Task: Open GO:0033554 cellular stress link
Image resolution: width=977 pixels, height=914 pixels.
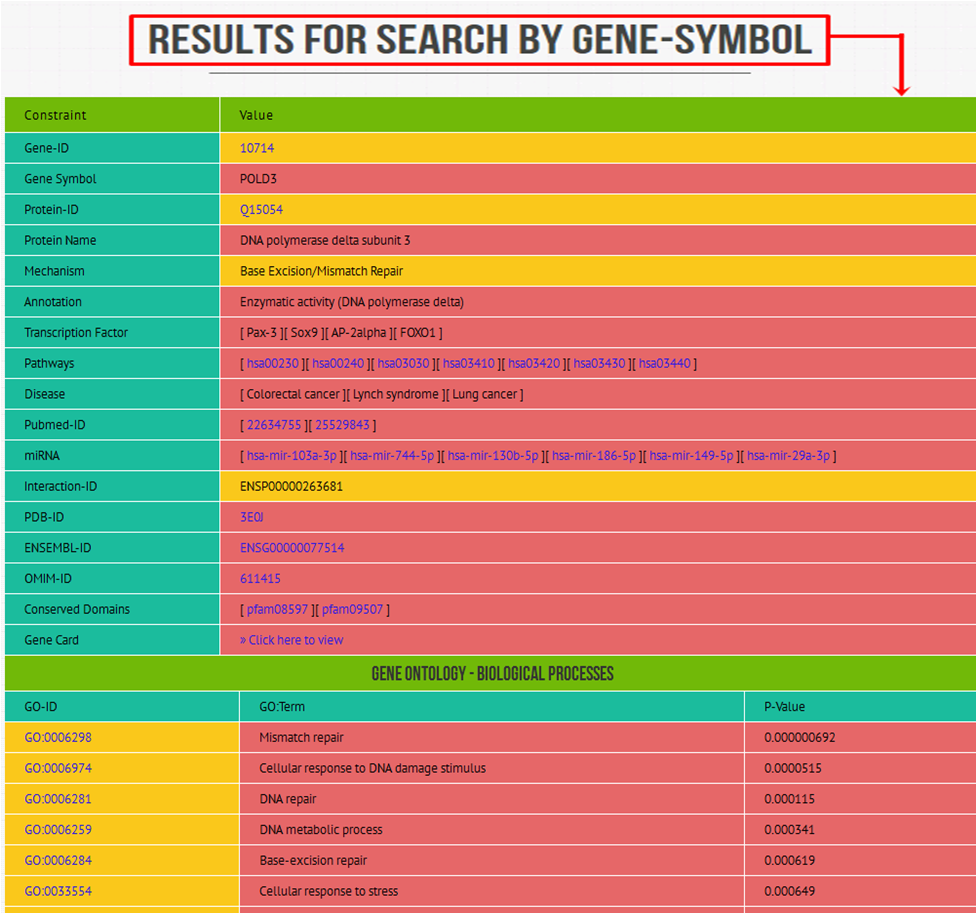Action: point(58,891)
